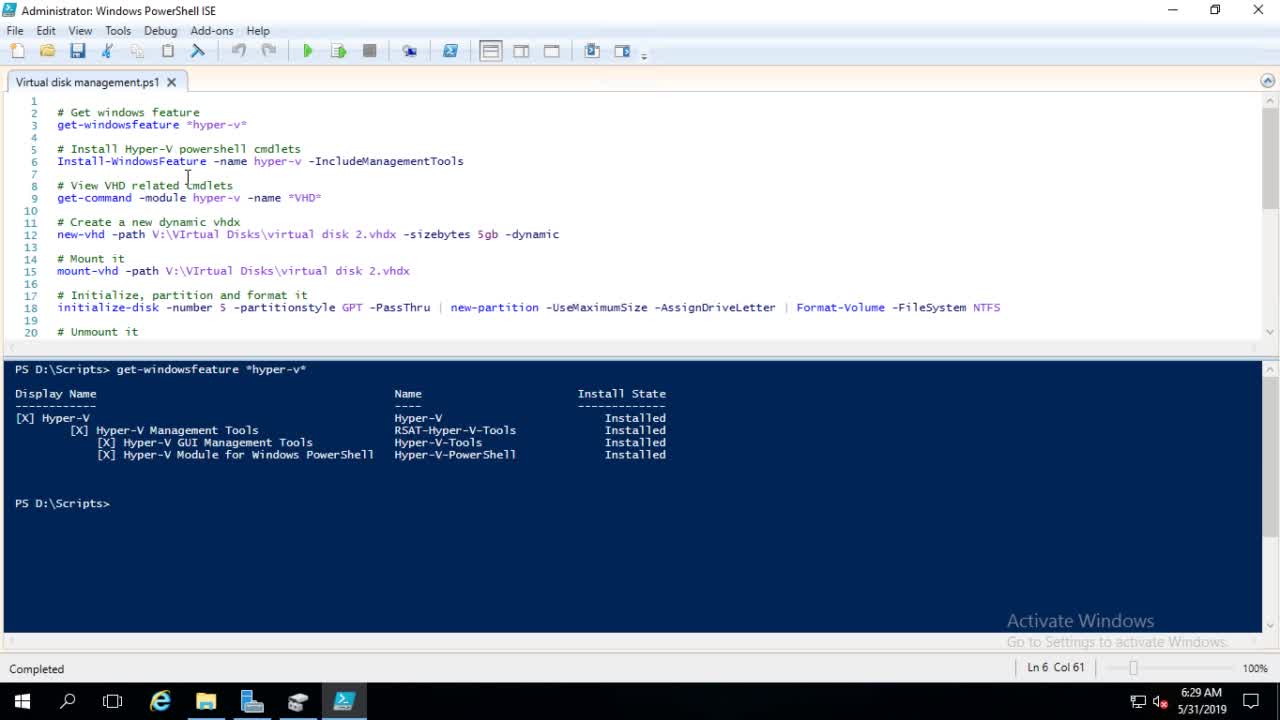
Task: Open a script with the folder icon
Action: point(47,51)
